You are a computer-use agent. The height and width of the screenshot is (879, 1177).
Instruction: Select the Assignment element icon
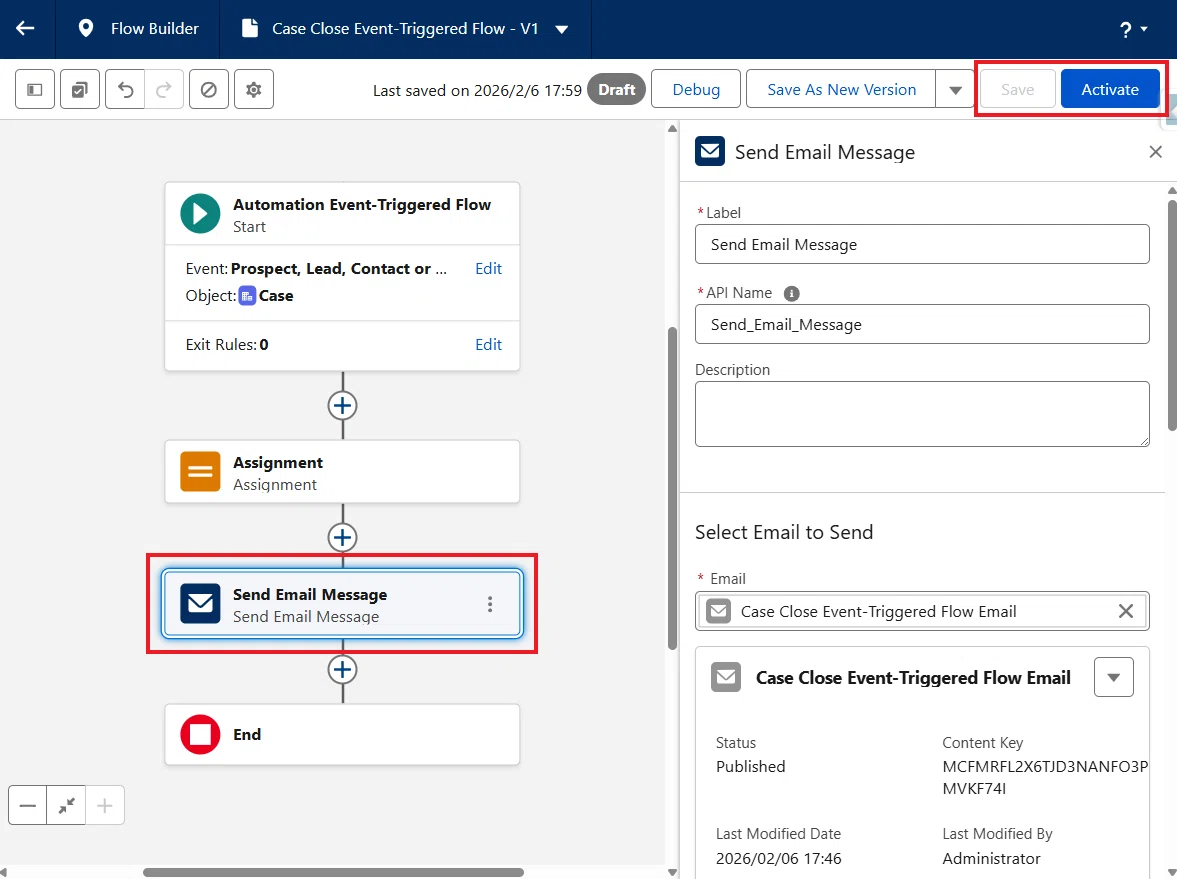pyautogui.click(x=200, y=471)
